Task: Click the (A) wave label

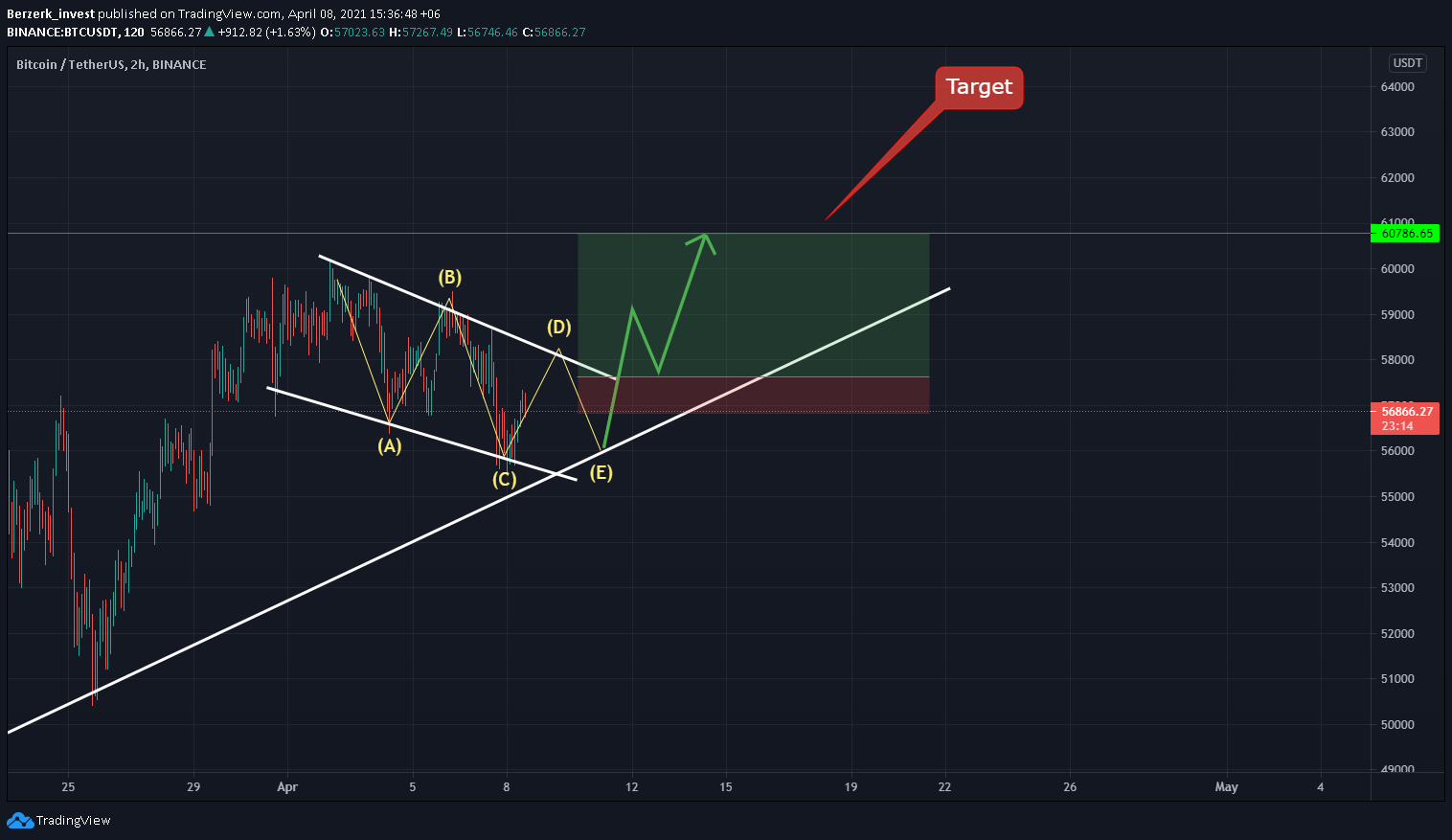Action: [389, 445]
